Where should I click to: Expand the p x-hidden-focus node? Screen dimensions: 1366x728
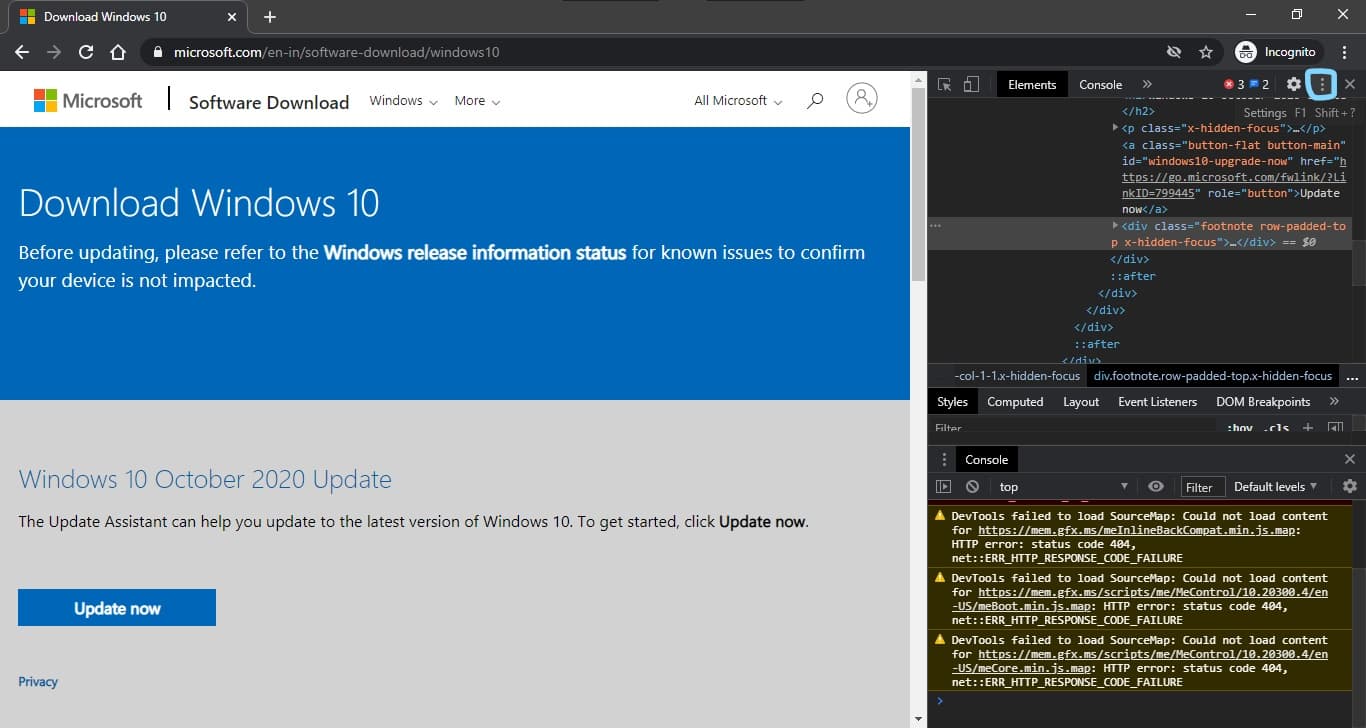click(1116, 128)
